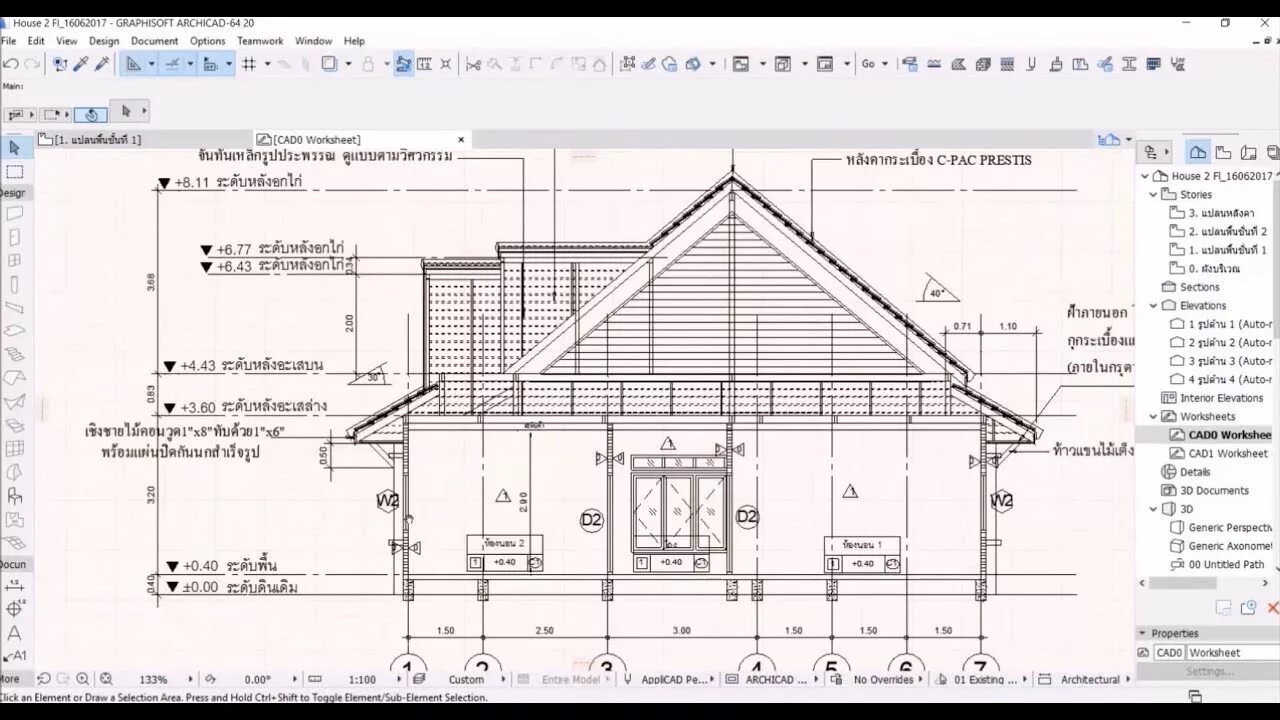The height and width of the screenshot is (720, 1280).
Task: Toggle Guide Lines icon in toolbar
Action: [x=133, y=64]
